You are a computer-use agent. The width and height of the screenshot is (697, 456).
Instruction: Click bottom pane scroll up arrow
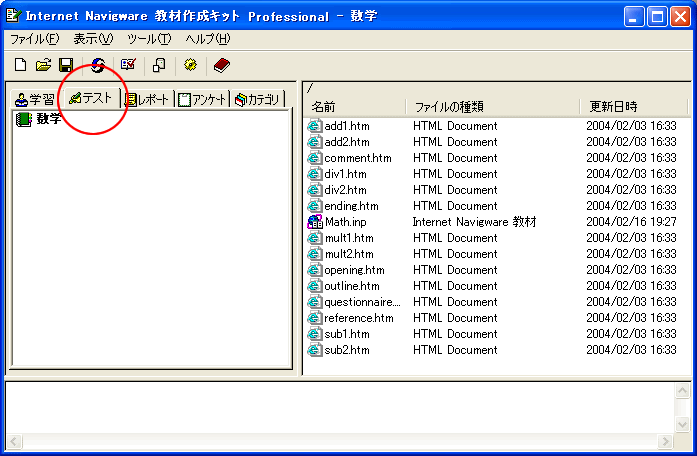point(682,391)
